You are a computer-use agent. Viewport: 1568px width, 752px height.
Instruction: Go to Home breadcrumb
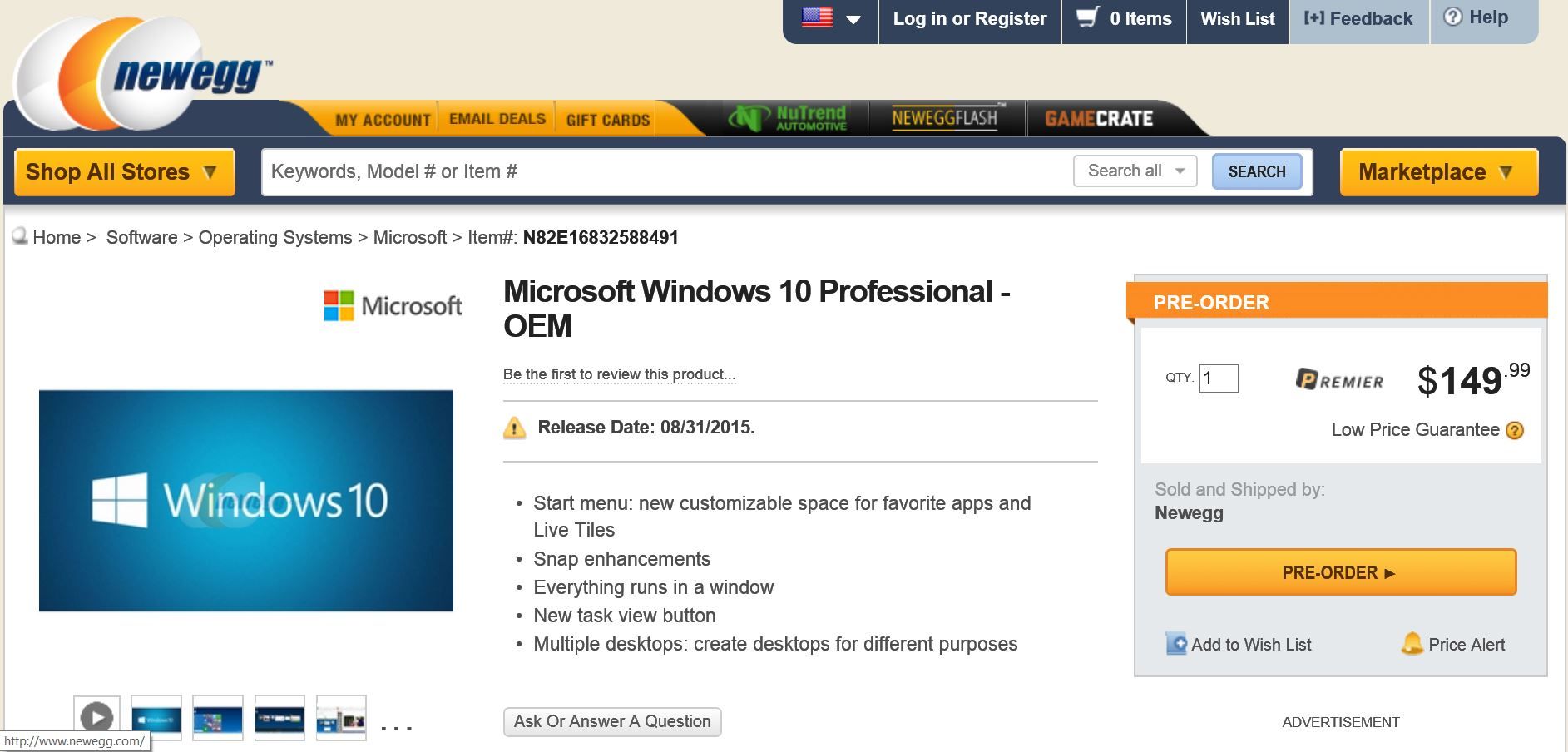point(57,238)
